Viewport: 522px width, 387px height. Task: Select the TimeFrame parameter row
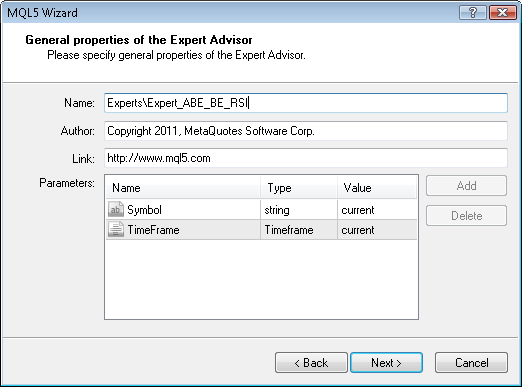[x=261, y=230]
